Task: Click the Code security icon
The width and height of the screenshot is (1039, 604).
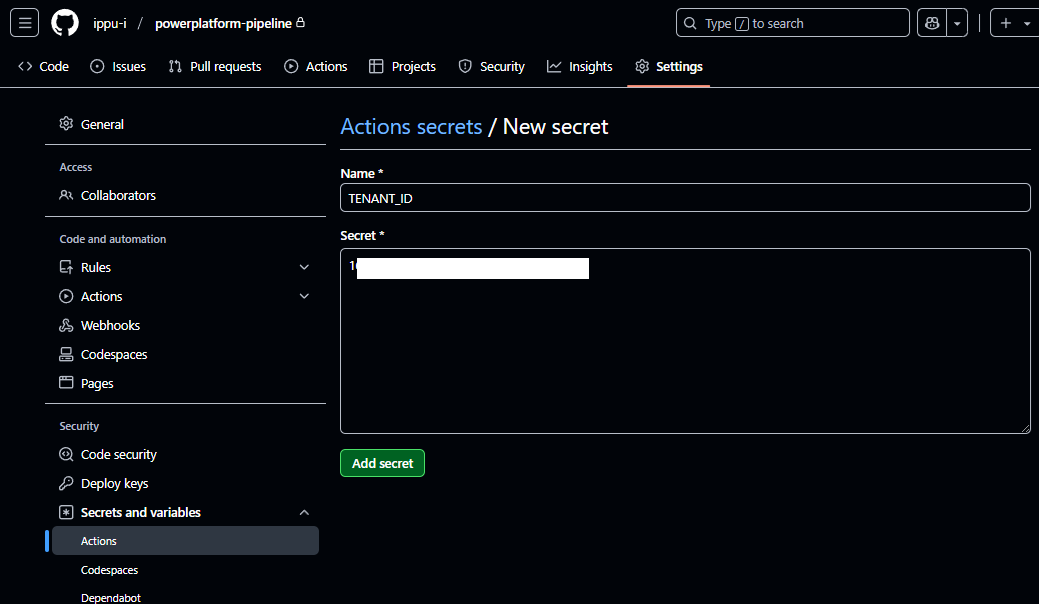Action: tap(64, 454)
